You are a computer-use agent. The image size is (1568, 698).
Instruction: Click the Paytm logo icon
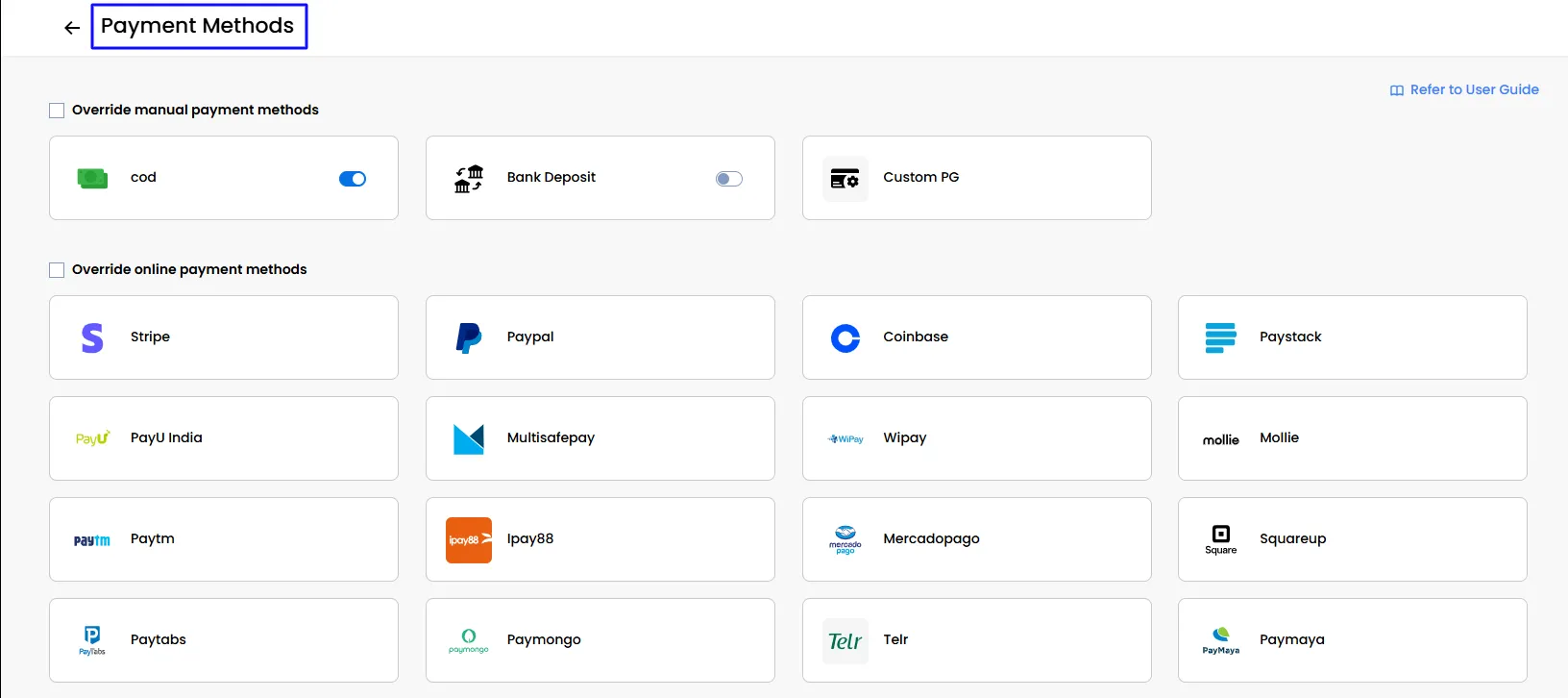click(x=92, y=541)
